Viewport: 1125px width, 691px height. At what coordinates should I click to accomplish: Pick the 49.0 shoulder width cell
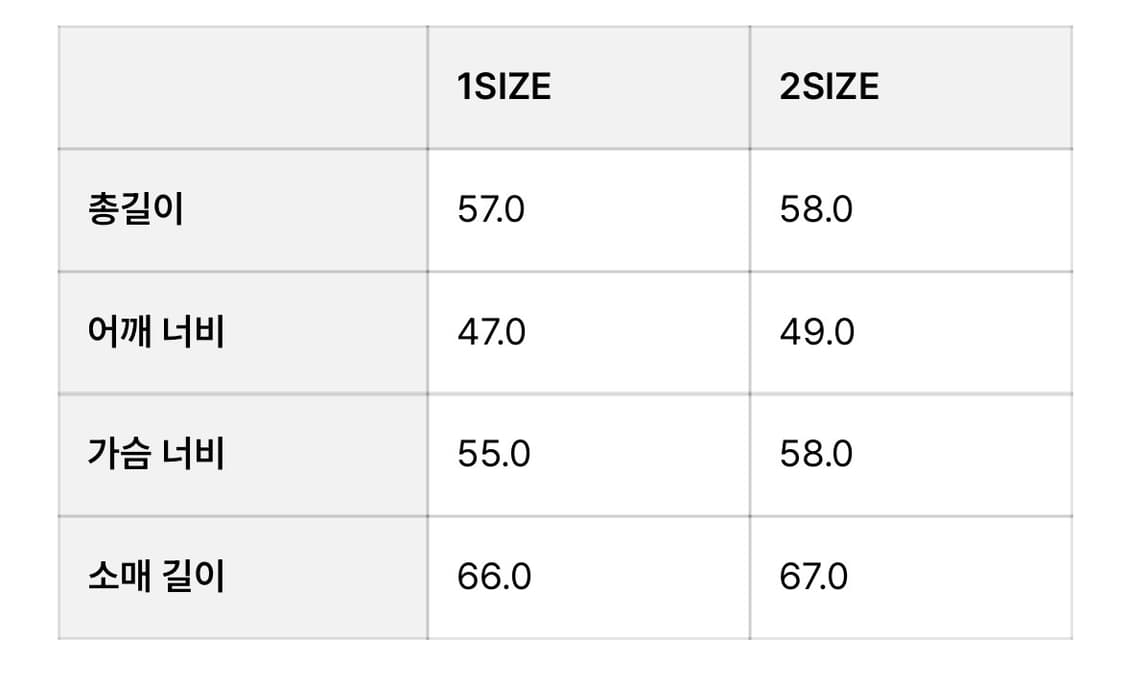click(x=817, y=333)
